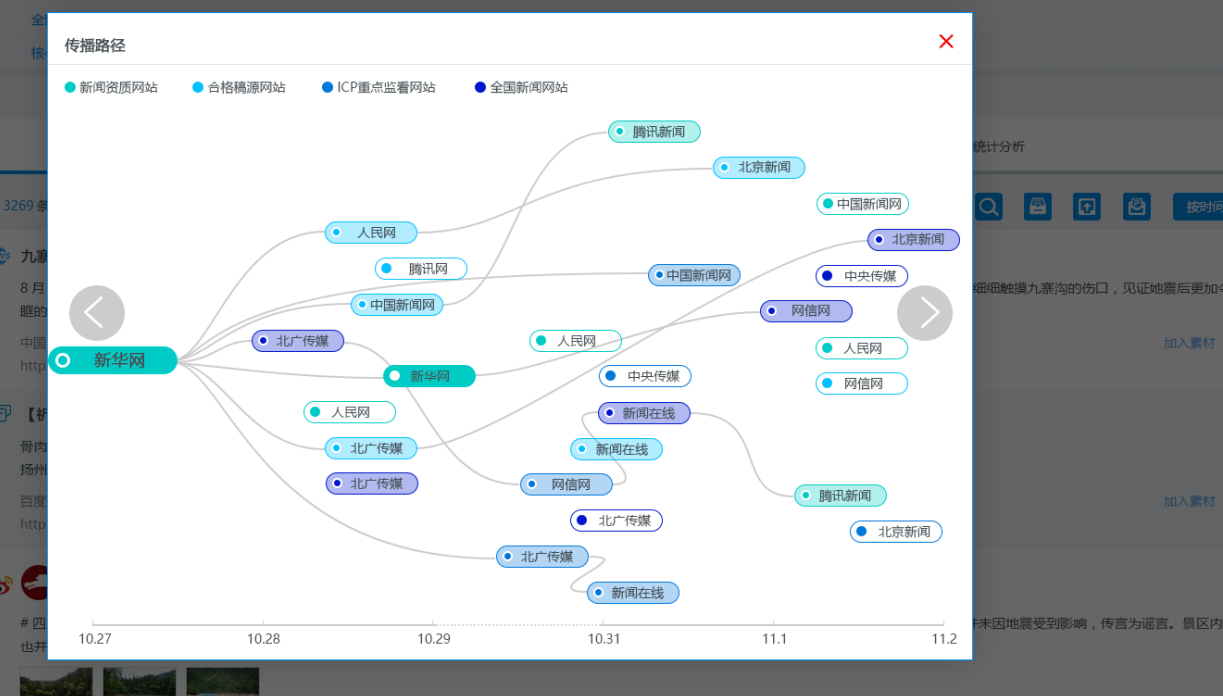
Task: Click the purple 网信网 node
Action: click(x=806, y=311)
